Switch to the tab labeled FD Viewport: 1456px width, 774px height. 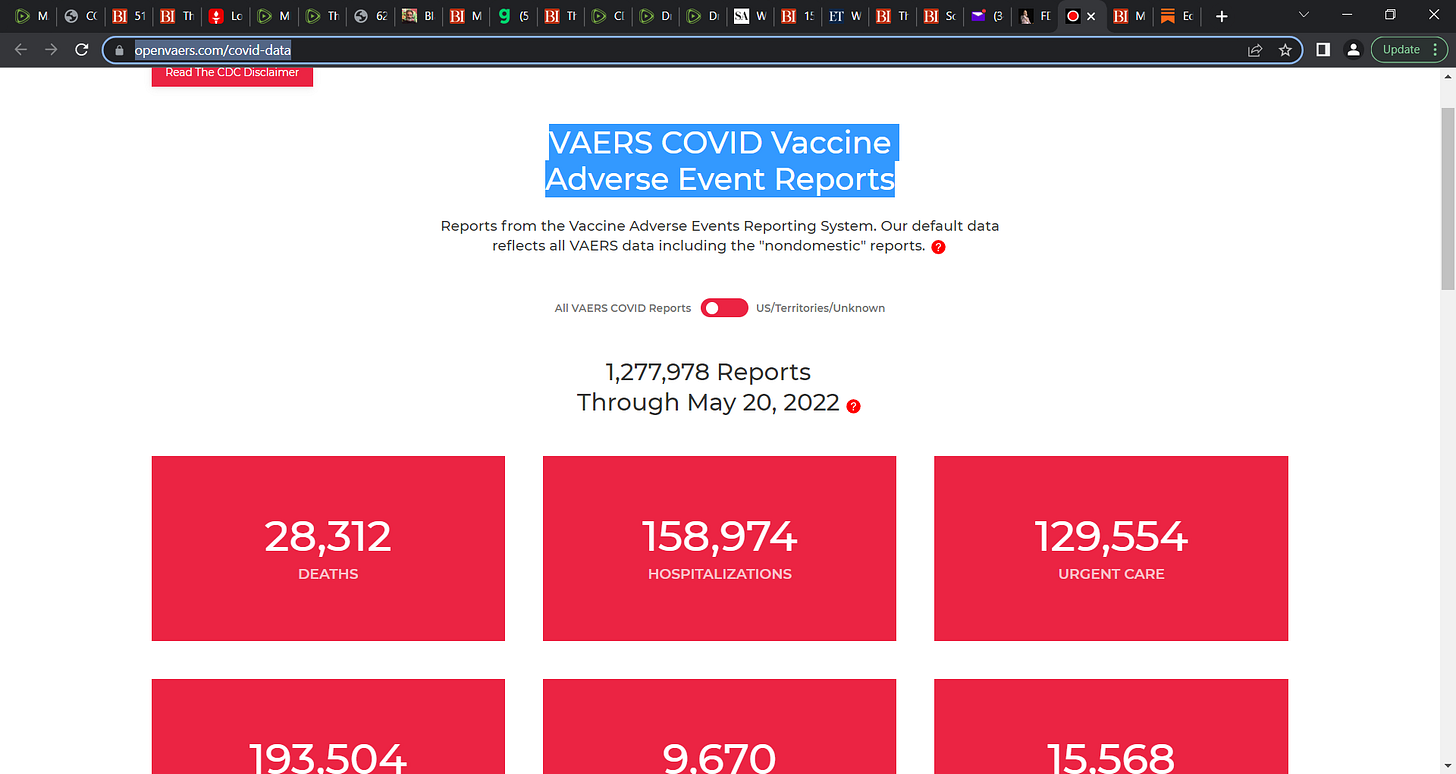pos(1035,17)
